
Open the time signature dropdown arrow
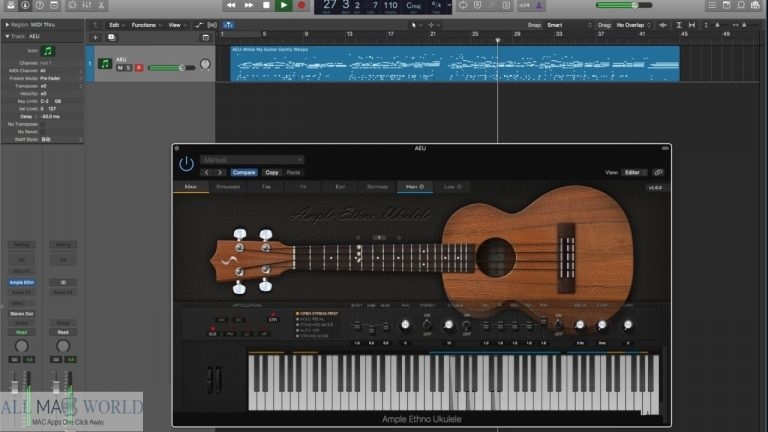point(449,5)
